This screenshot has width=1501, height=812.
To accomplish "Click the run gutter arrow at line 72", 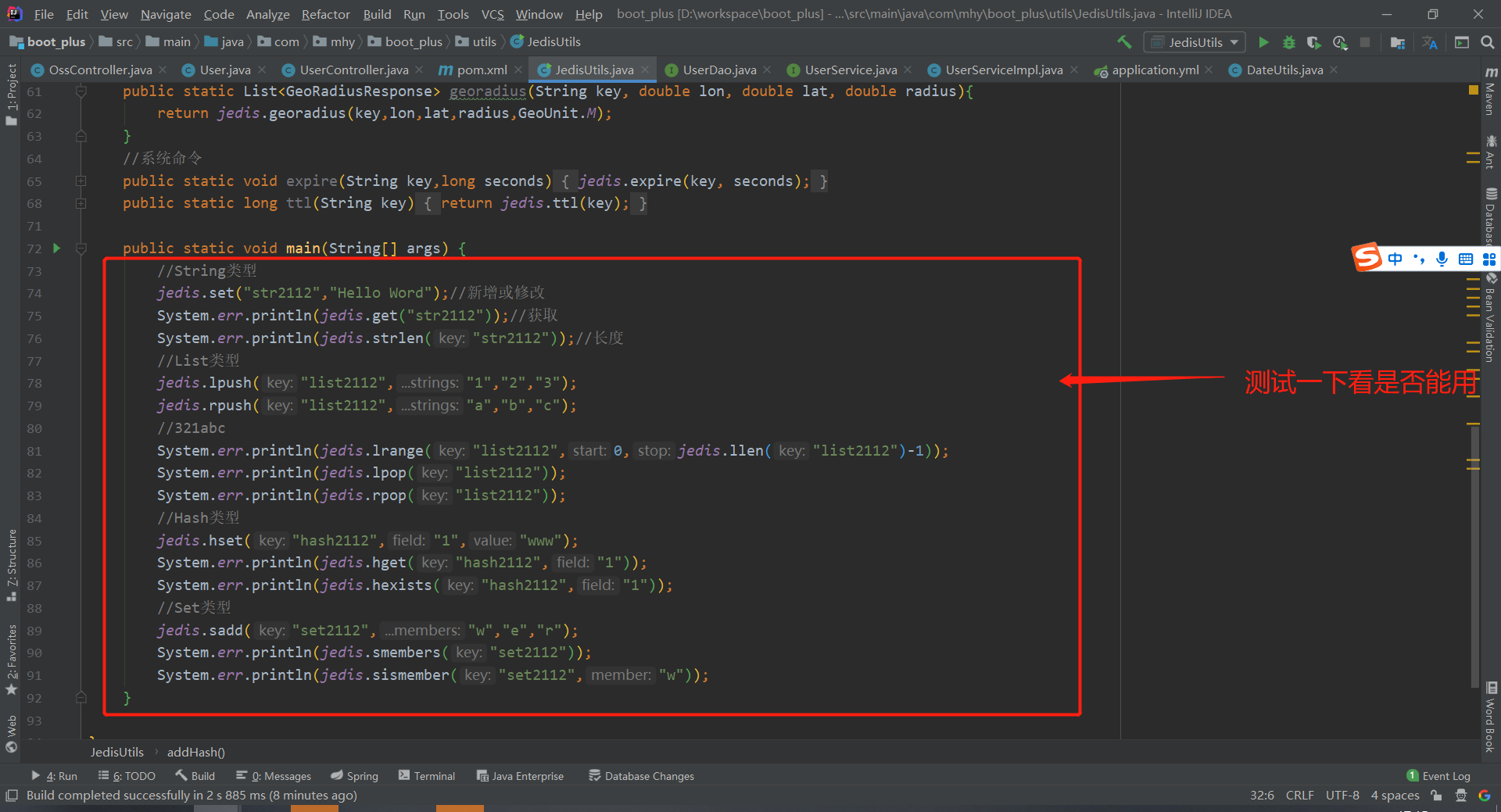I will point(56,249).
